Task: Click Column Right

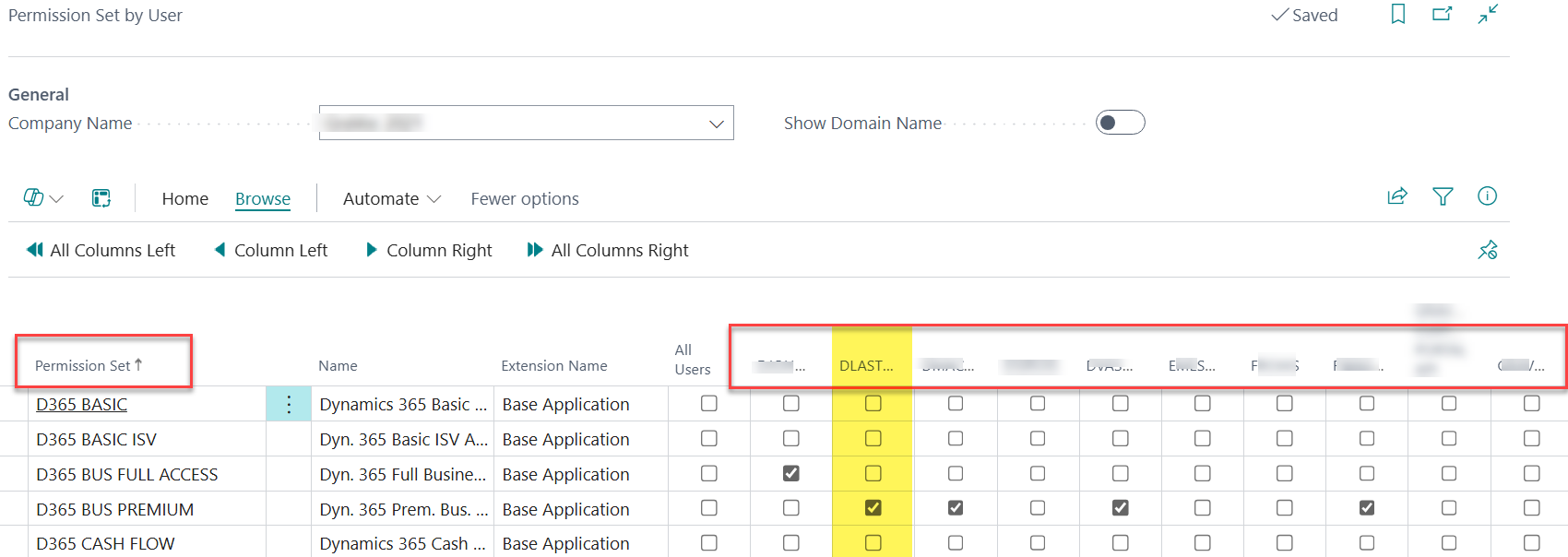Action: pos(429,250)
